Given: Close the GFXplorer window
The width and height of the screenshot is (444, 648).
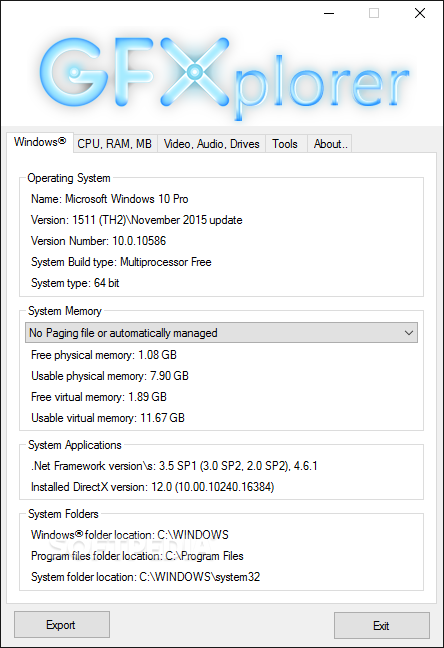Looking at the screenshot, I should tap(420, 13).
